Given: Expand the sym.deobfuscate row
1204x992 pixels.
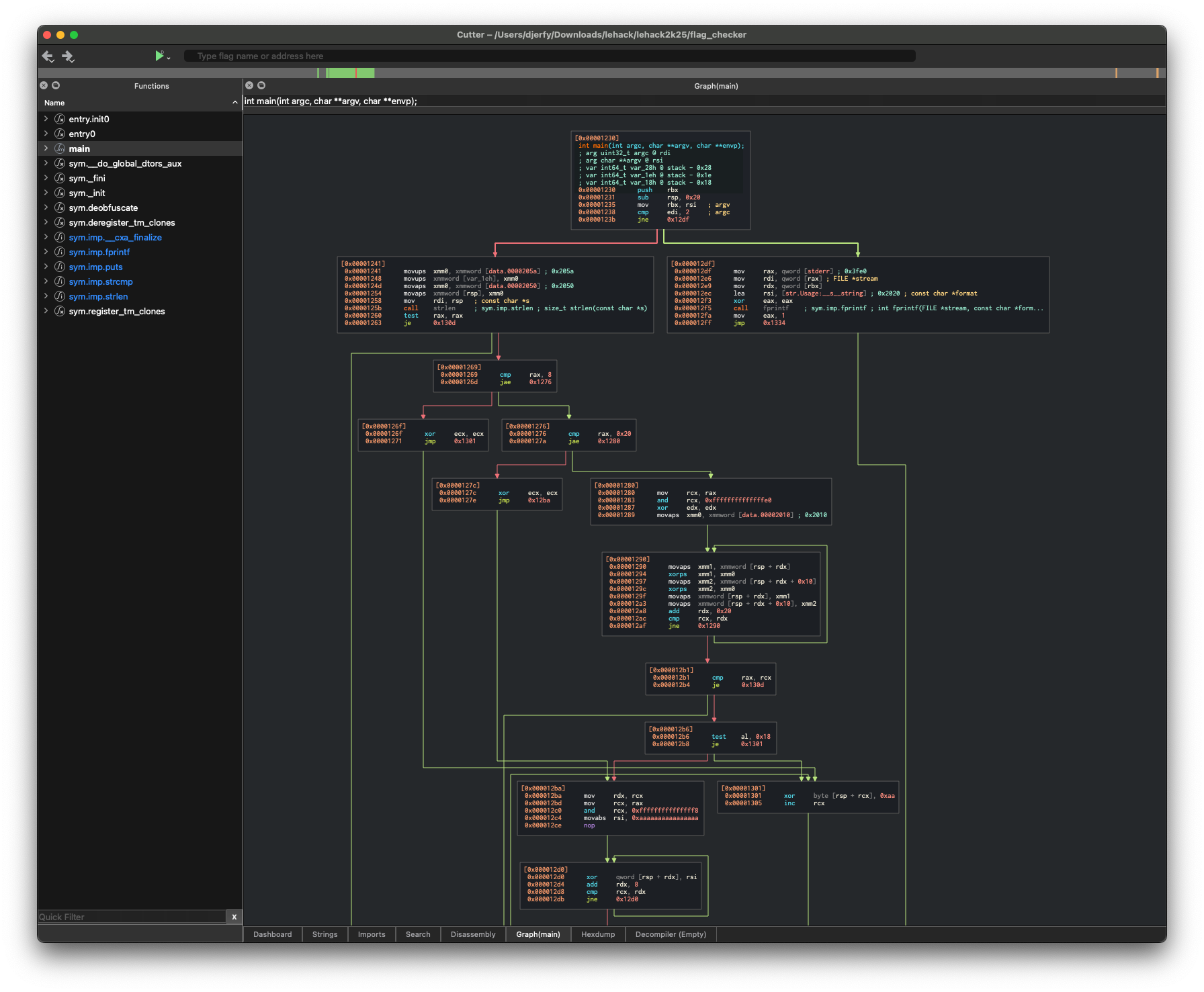Looking at the screenshot, I should point(46,208).
